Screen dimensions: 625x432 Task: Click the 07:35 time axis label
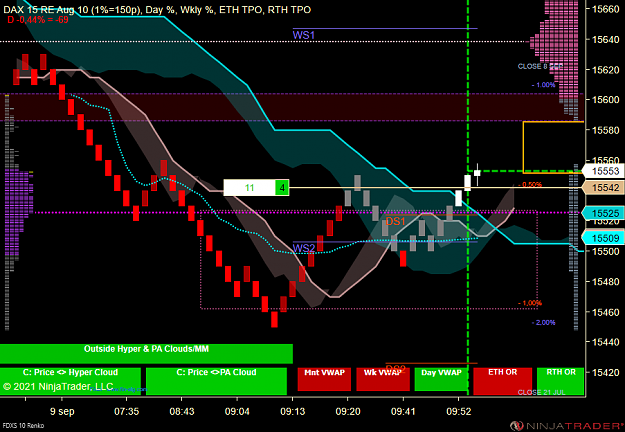[x=126, y=411]
